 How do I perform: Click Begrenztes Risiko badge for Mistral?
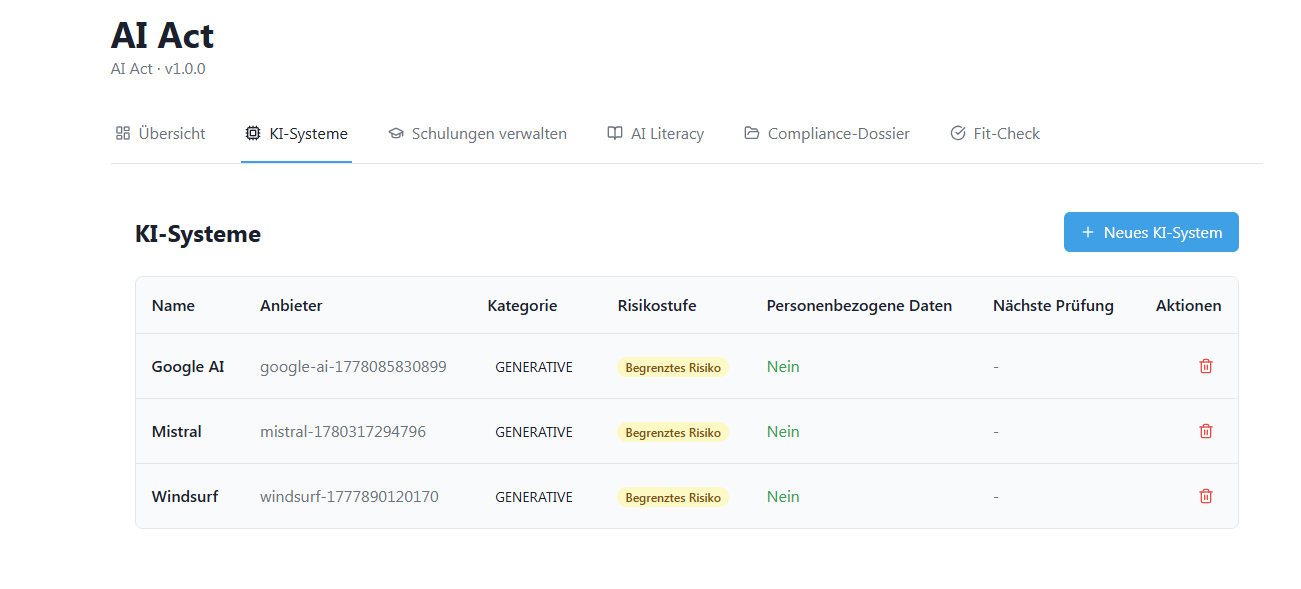(673, 432)
